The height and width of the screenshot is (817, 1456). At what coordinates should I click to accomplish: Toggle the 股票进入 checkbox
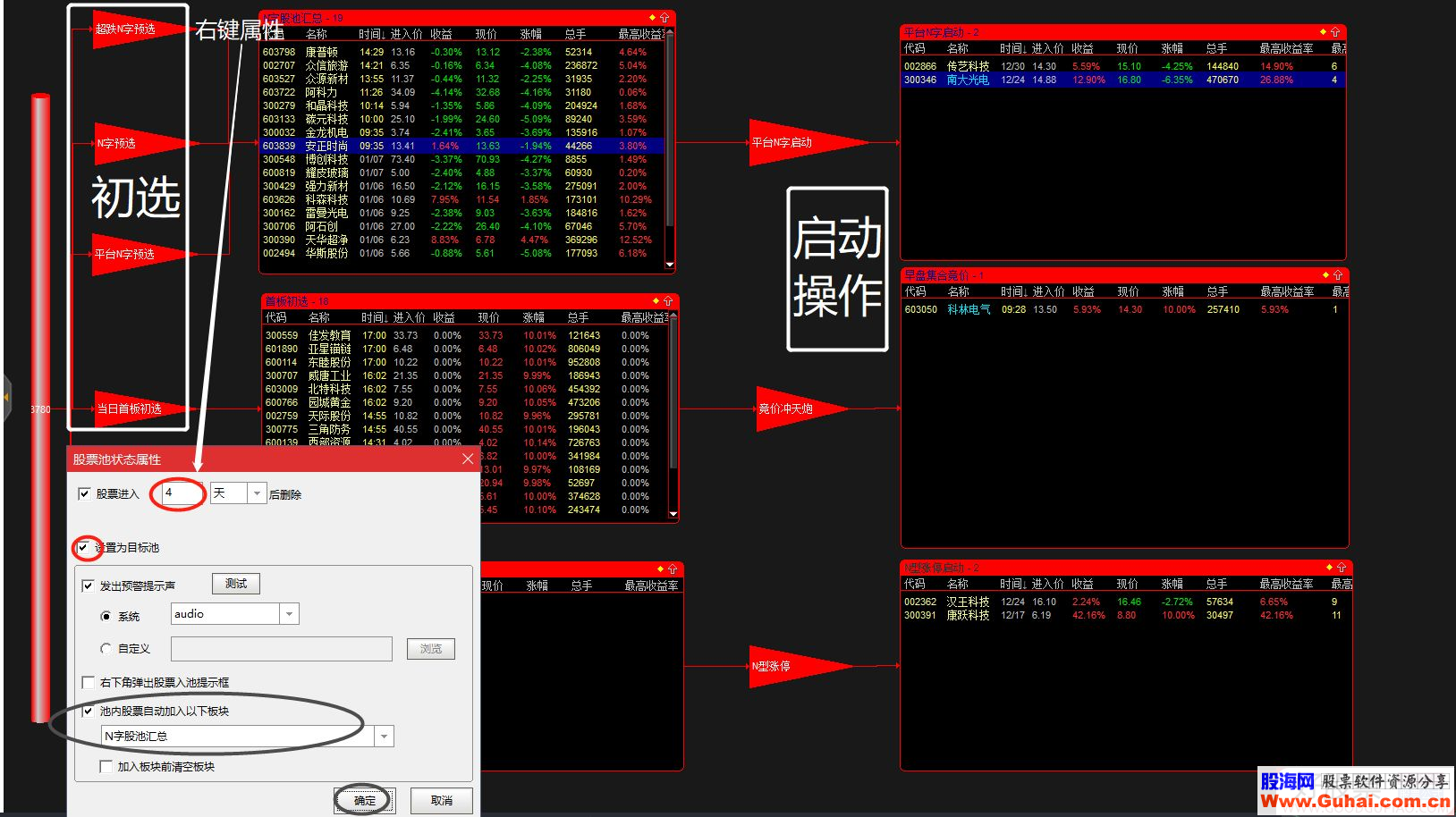(x=85, y=493)
